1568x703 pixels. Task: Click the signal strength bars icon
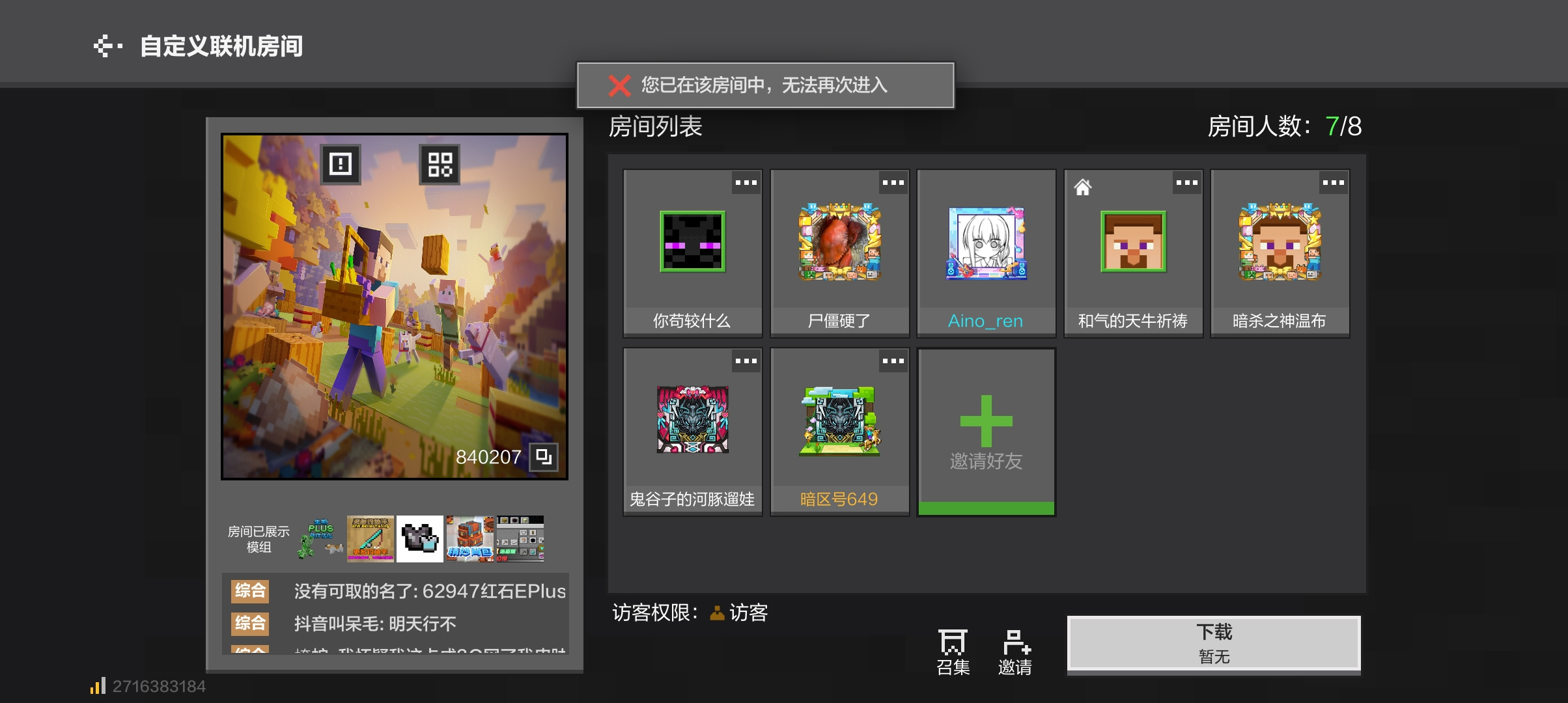click(x=98, y=686)
